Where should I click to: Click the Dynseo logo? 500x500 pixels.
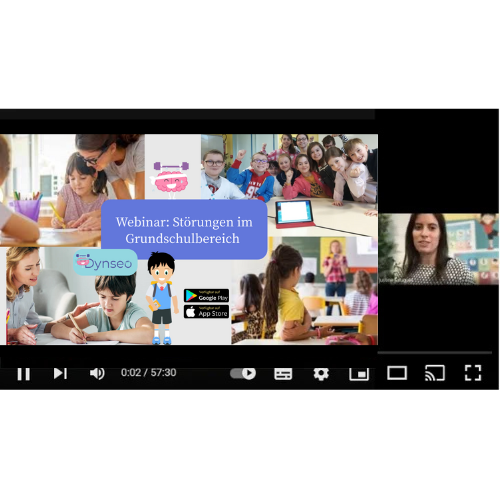click(105, 262)
